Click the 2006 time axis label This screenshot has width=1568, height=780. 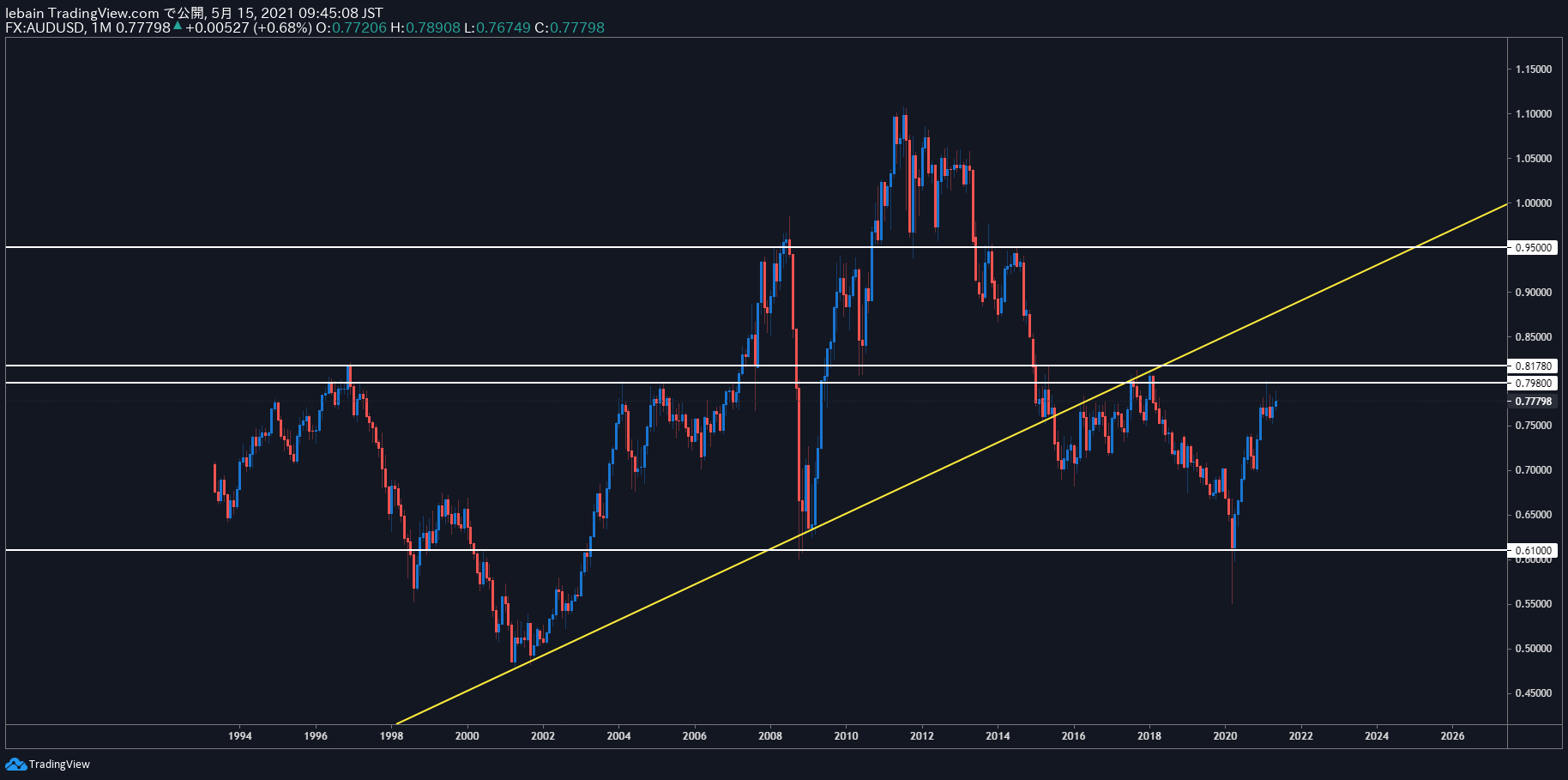click(x=695, y=735)
